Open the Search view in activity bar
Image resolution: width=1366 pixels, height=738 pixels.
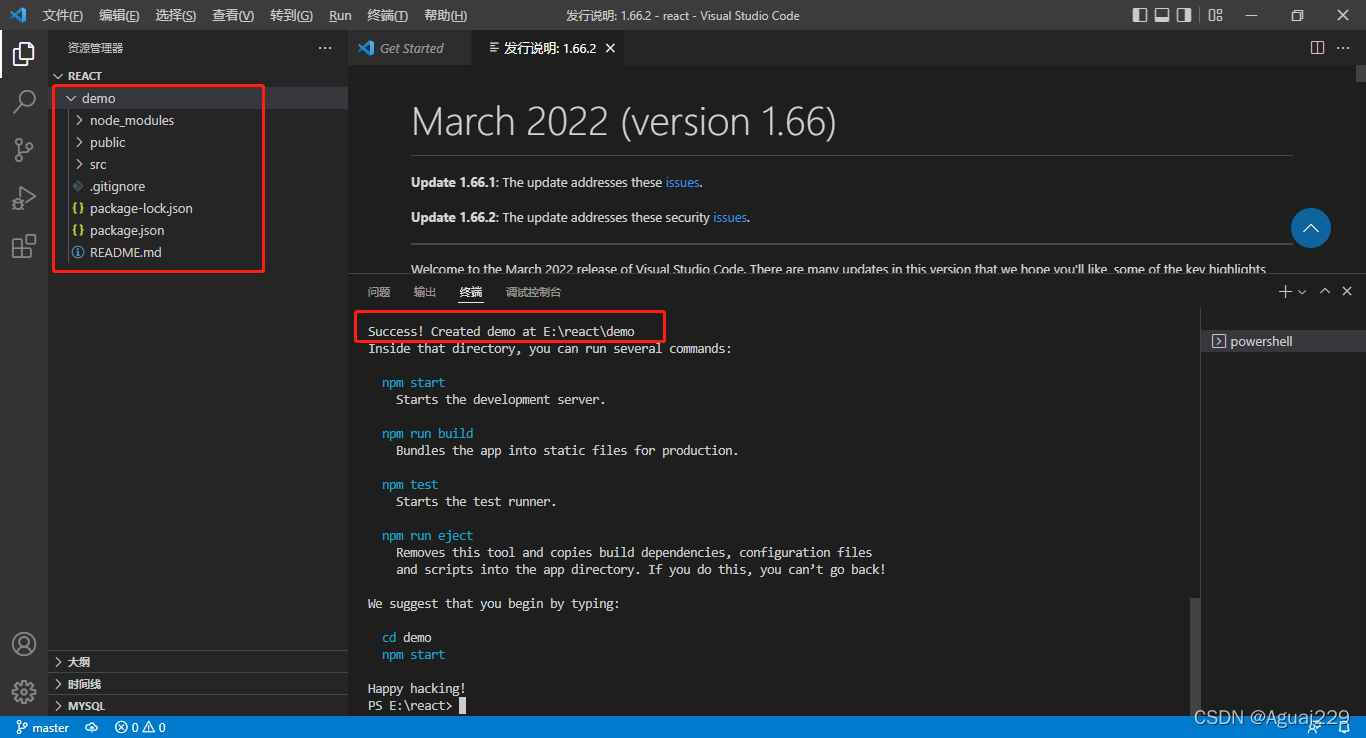pos(24,102)
